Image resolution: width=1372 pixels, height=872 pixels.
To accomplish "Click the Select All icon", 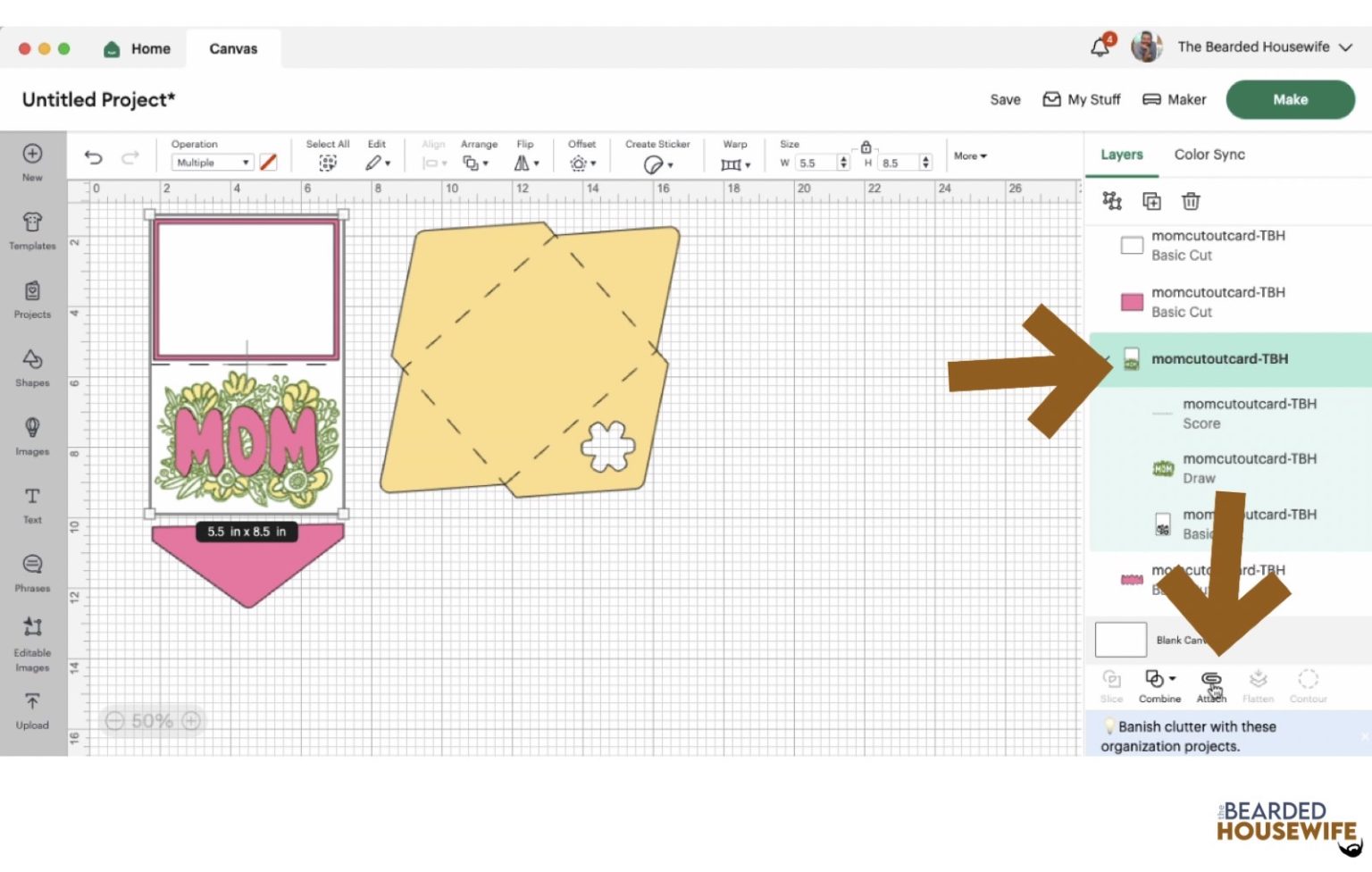I will (328, 163).
